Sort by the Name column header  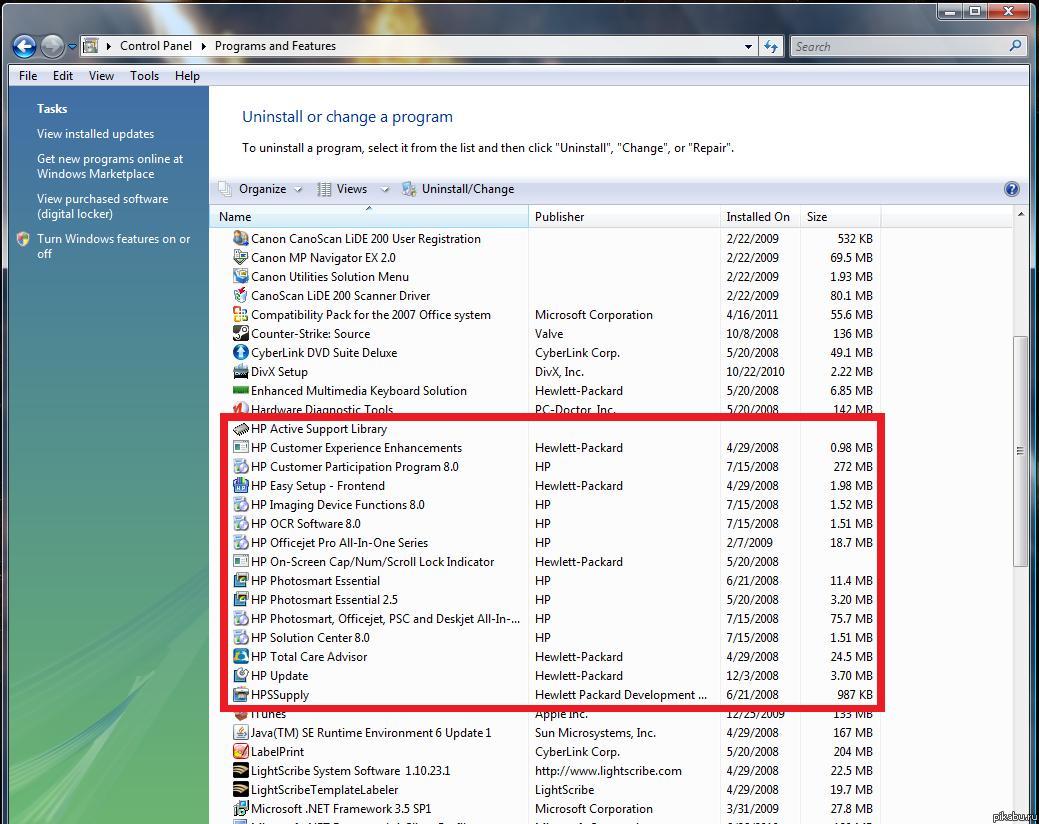[370, 217]
